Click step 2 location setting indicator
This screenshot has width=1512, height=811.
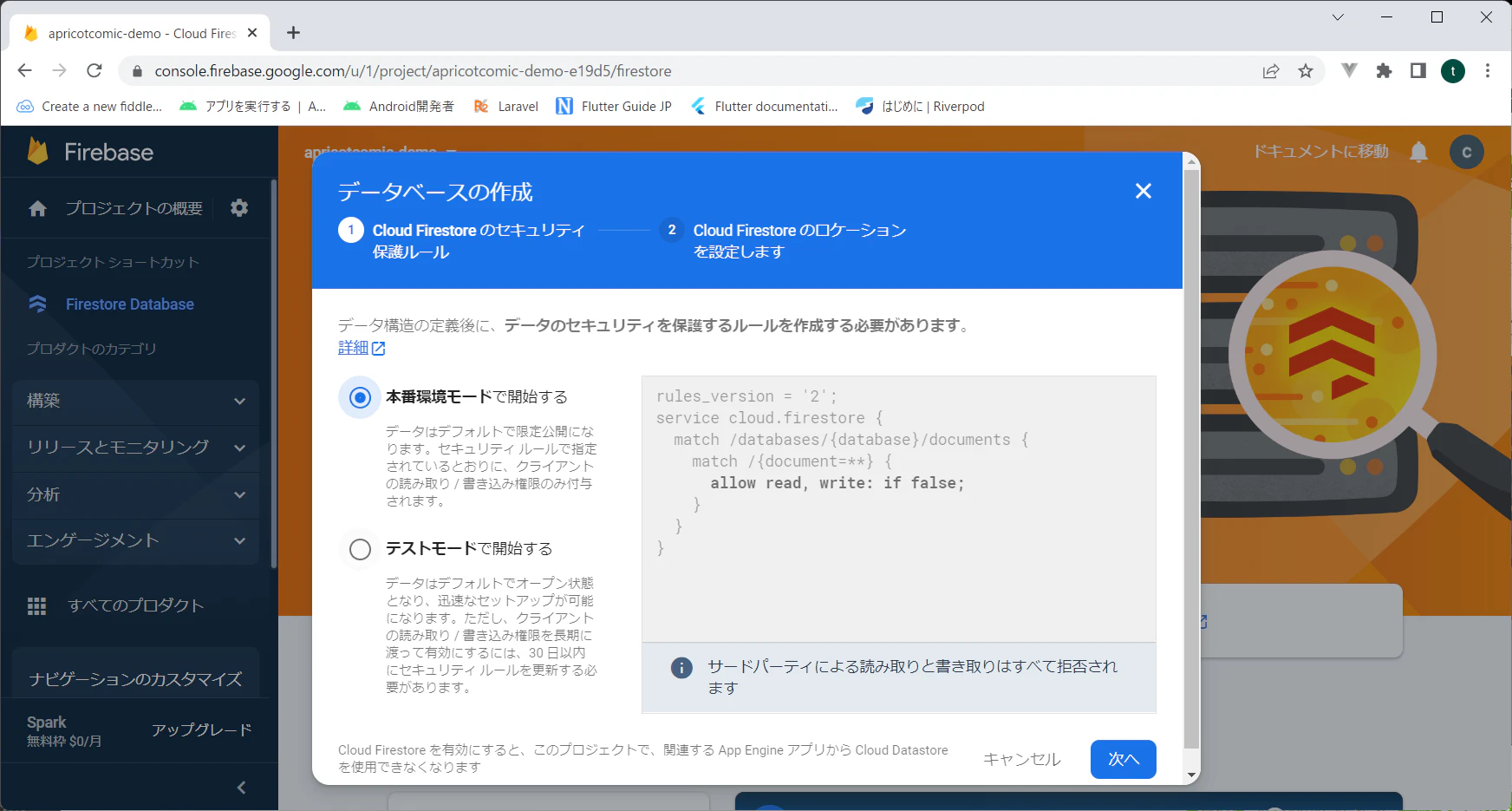point(671,230)
